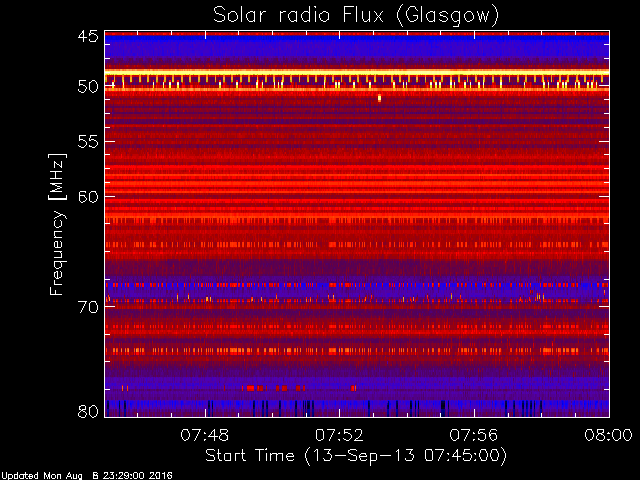This screenshot has width=640, height=480.
Task: Click the 55 frequency tick label
Action: click(88, 142)
